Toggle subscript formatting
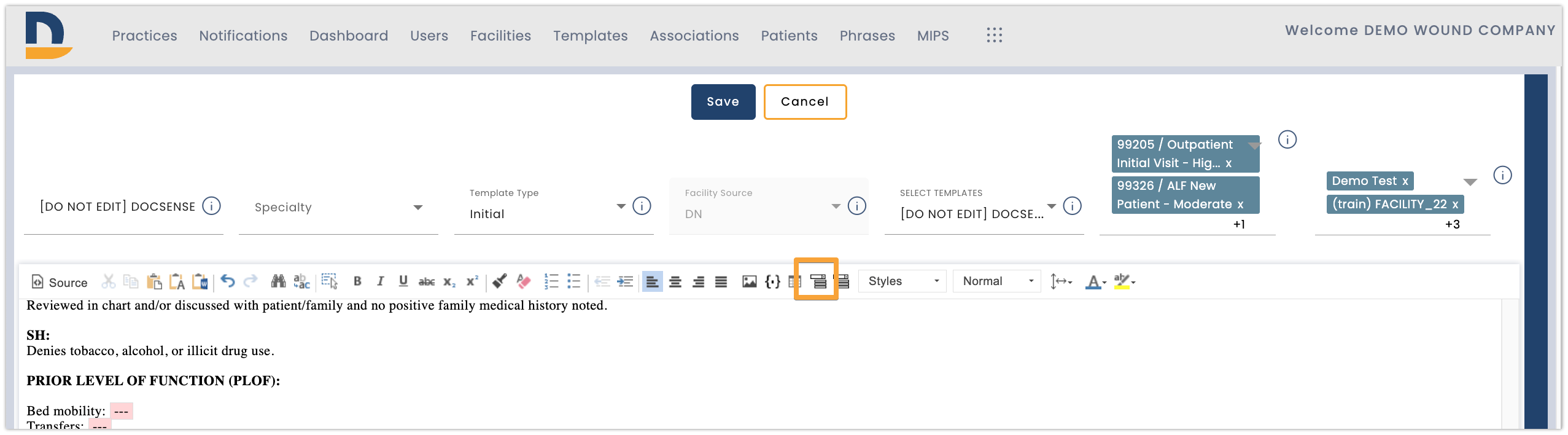Screen dimensions: 1568x435 [x=449, y=281]
